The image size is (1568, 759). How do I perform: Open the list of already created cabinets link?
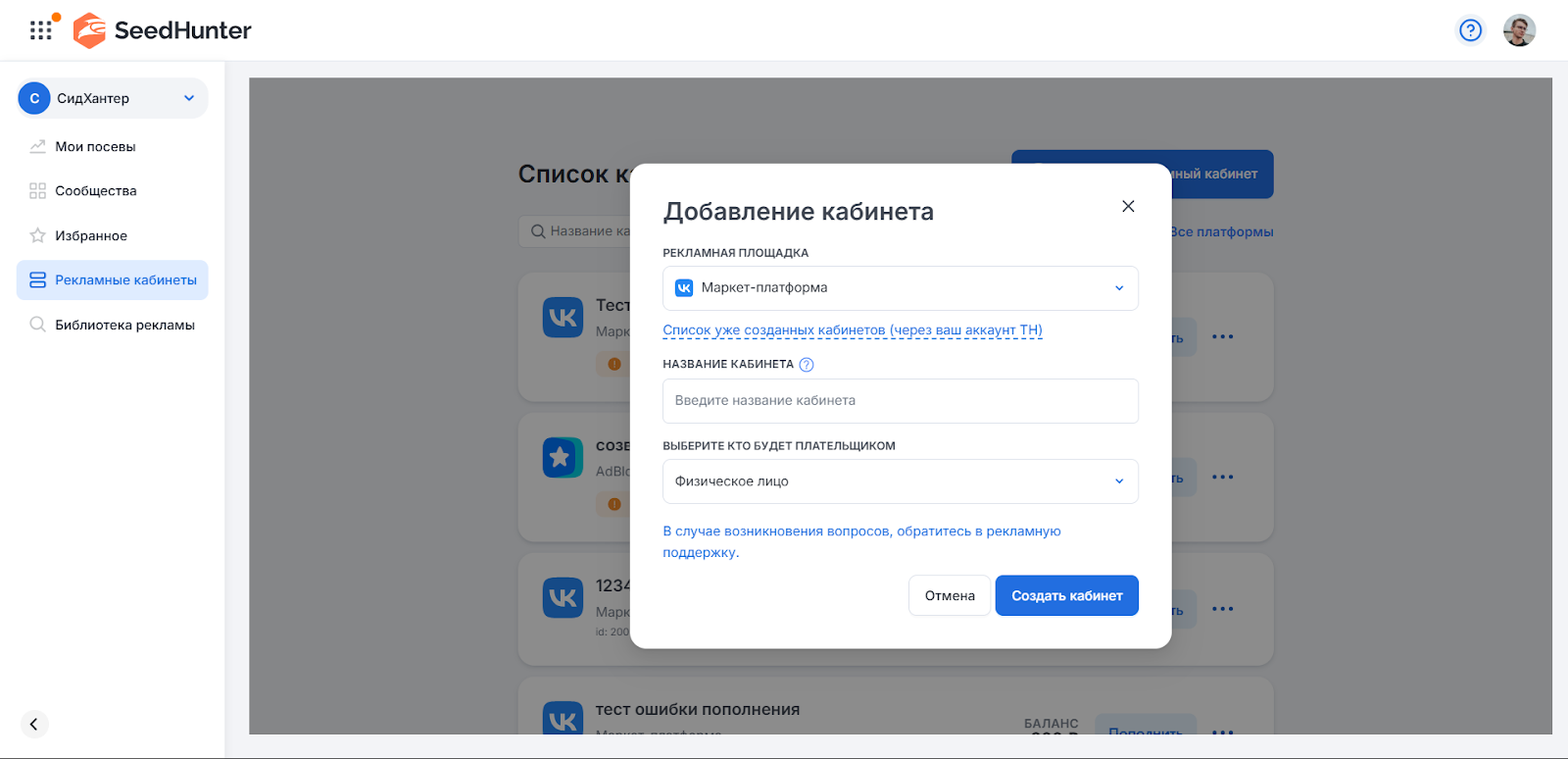point(852,330)
